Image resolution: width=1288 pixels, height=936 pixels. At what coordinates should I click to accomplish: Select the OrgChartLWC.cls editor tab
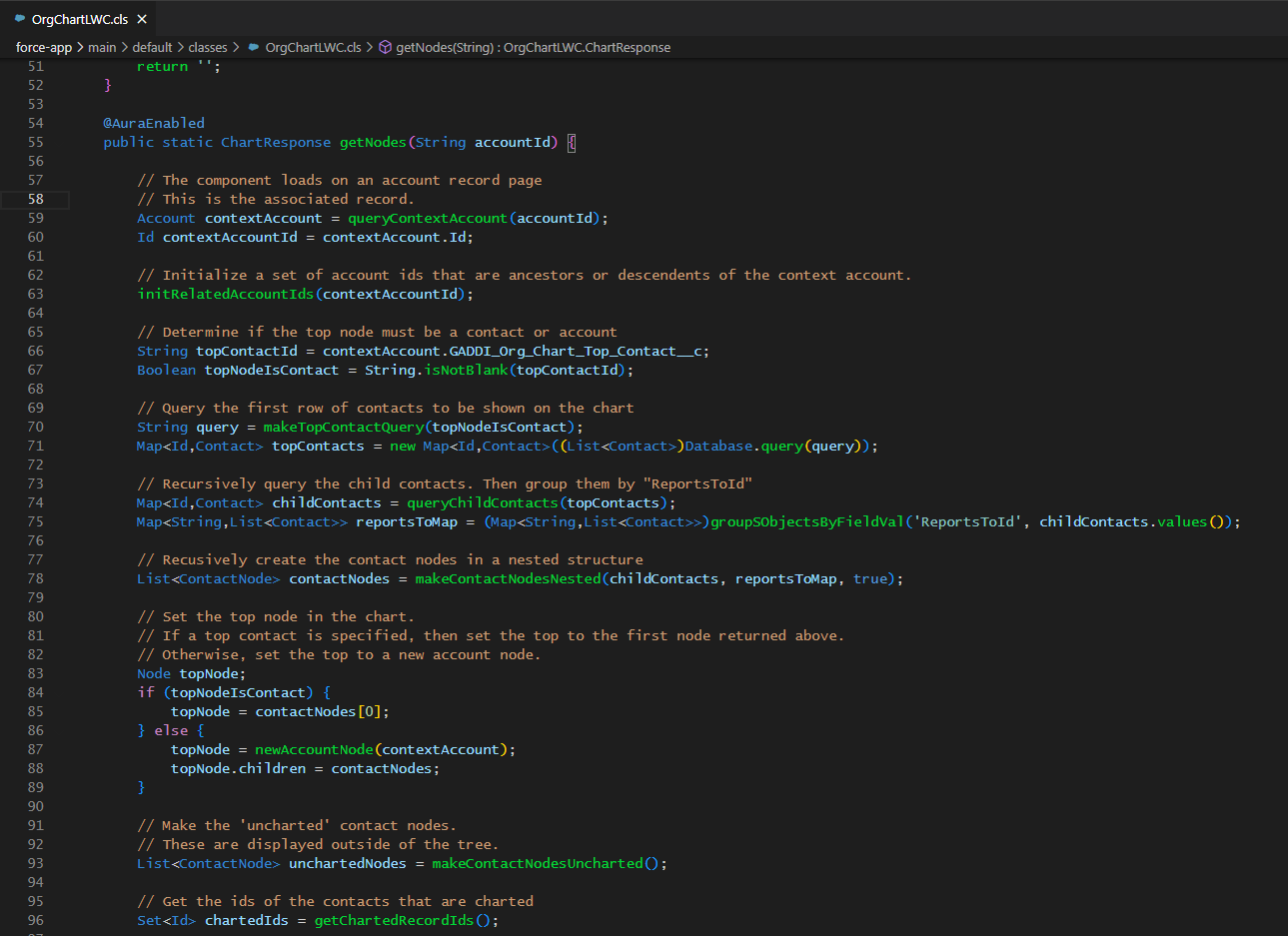(x=80, y=18)
